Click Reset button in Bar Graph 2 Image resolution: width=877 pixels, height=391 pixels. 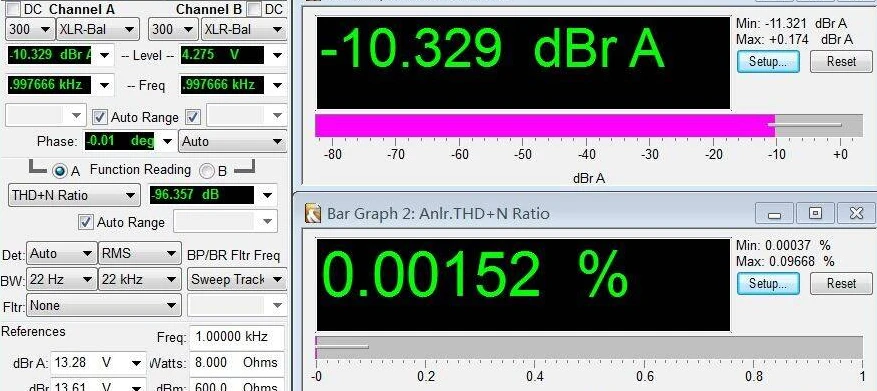tap(841, 284)
